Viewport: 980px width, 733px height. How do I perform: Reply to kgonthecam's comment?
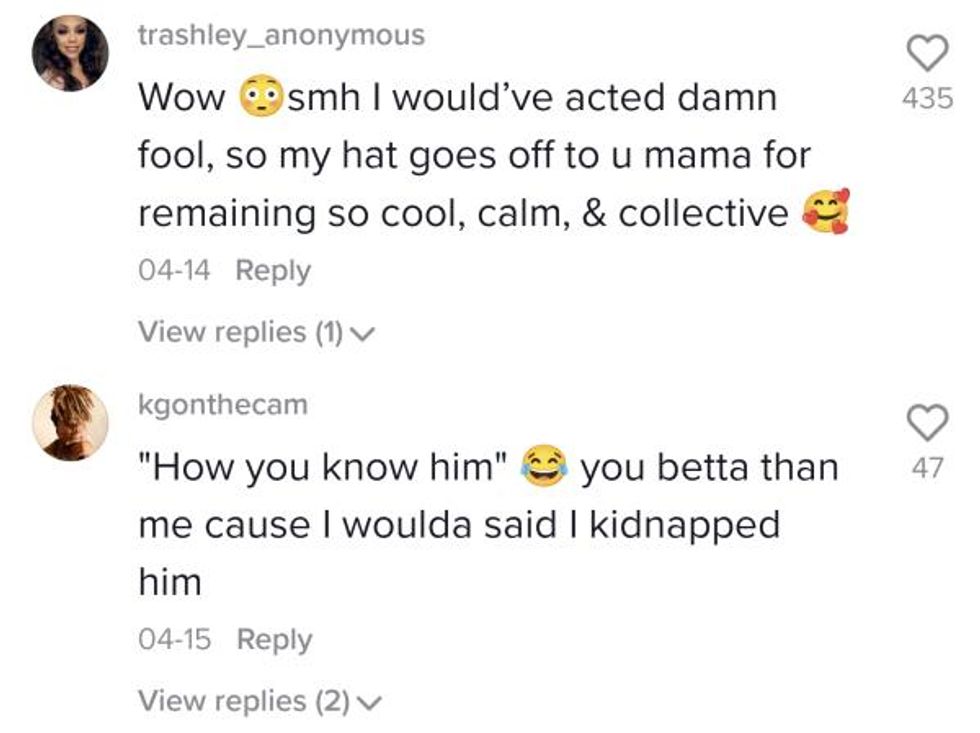(274, 640)
